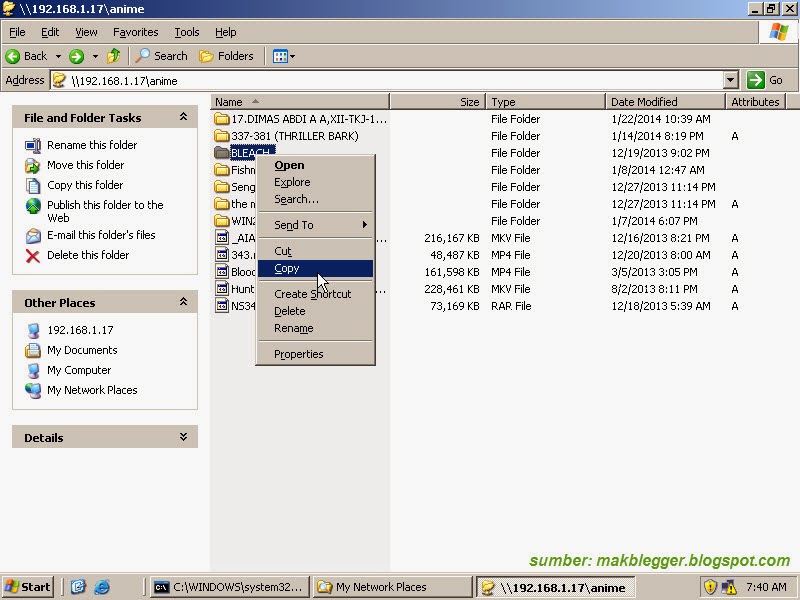Click the security shield tray icon

point(710,587)
